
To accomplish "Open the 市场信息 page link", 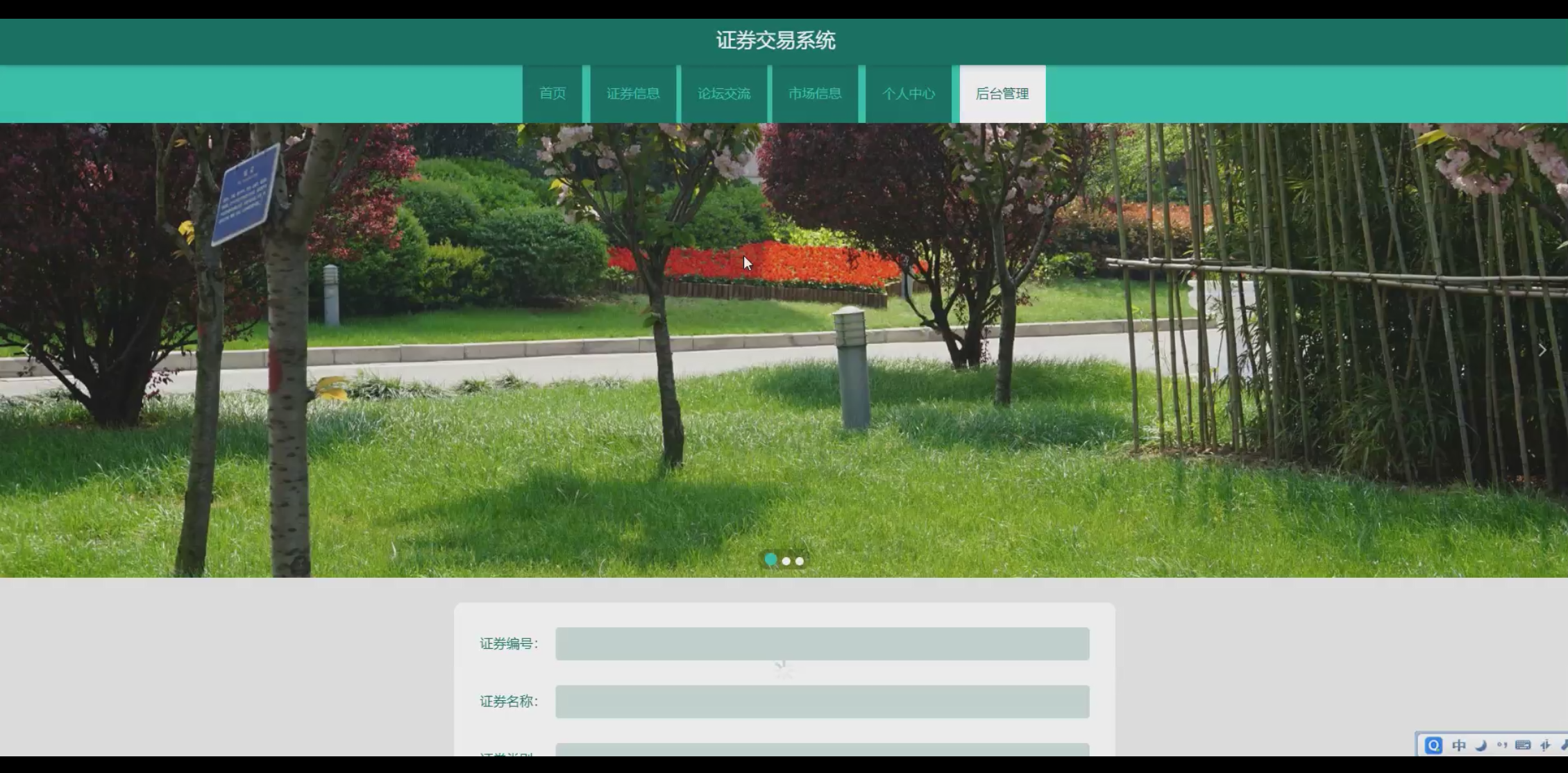I will pos(816,93).
